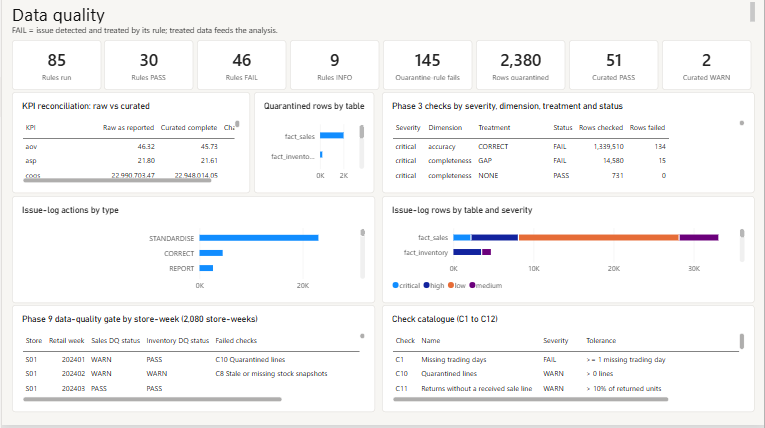Click the asp KPI row label
765x428 pixels.
(31, 161)
